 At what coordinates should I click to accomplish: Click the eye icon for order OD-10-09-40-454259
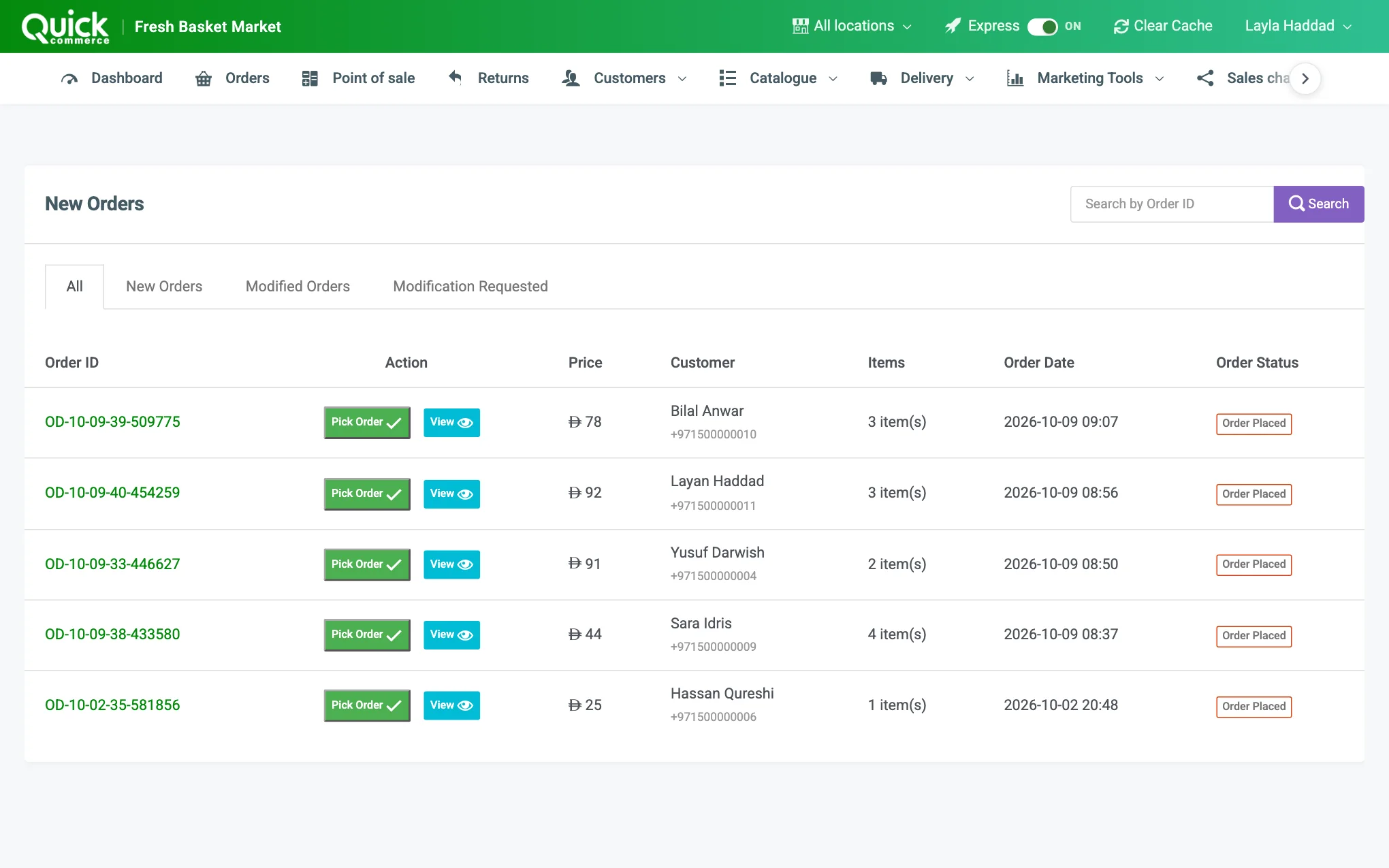click(x=465, y=494)
